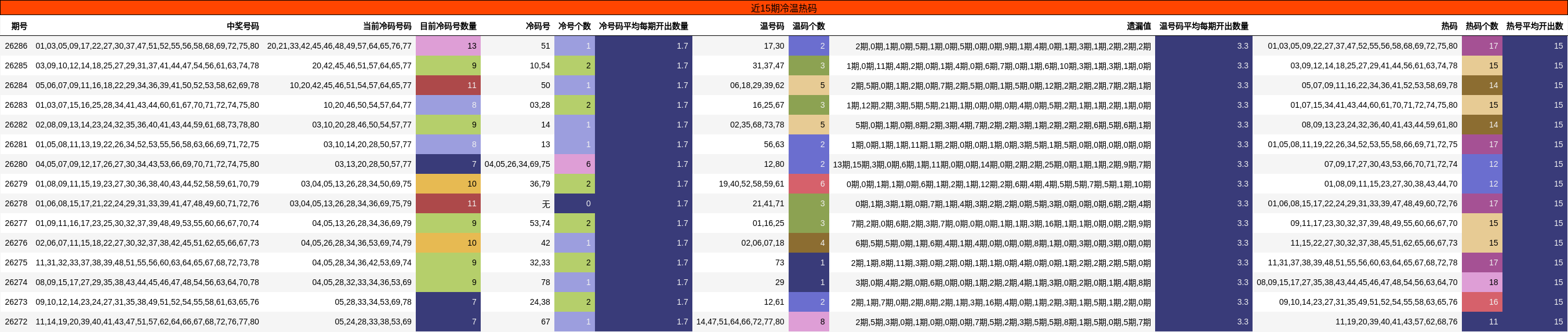Select the 冷号码平均每期开出数量 header
The height and width of the screenshot is (332, 1568).
pyautogui.click(x=644, y=26)
